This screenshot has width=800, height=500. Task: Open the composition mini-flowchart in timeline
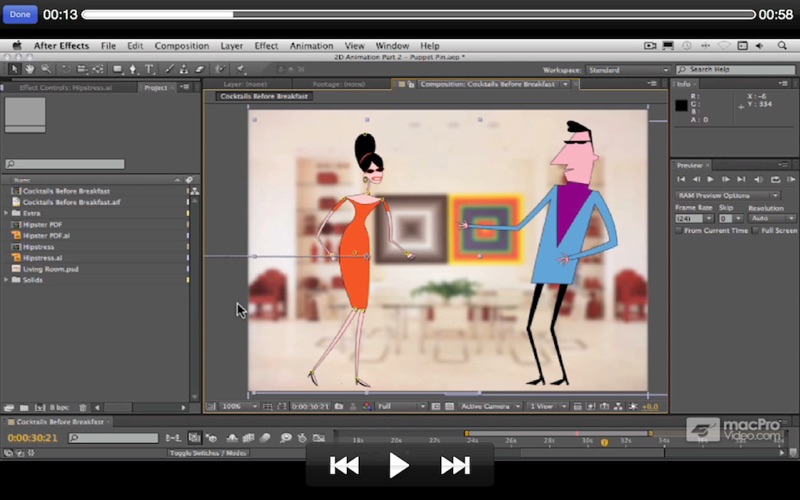[x=173, y=438]
